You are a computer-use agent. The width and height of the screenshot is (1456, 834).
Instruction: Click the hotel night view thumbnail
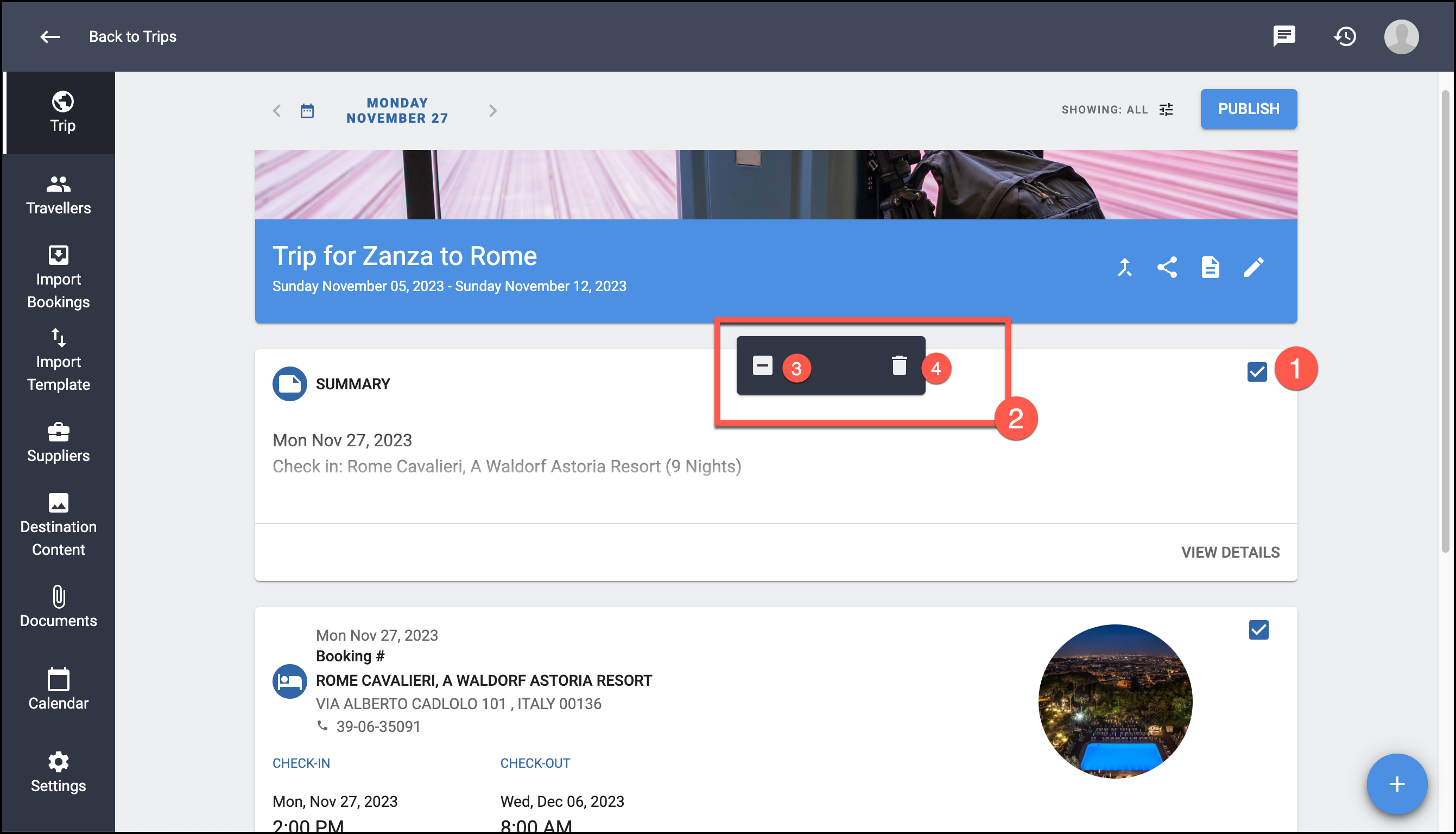pyautogui.click(x=1115, y=701)
